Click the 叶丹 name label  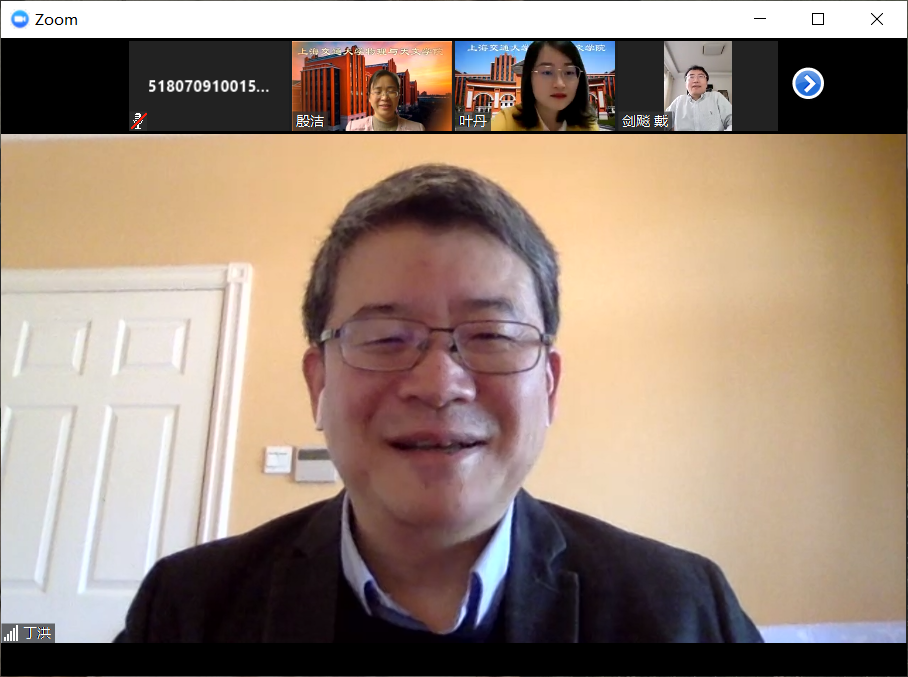click(472, 121)
